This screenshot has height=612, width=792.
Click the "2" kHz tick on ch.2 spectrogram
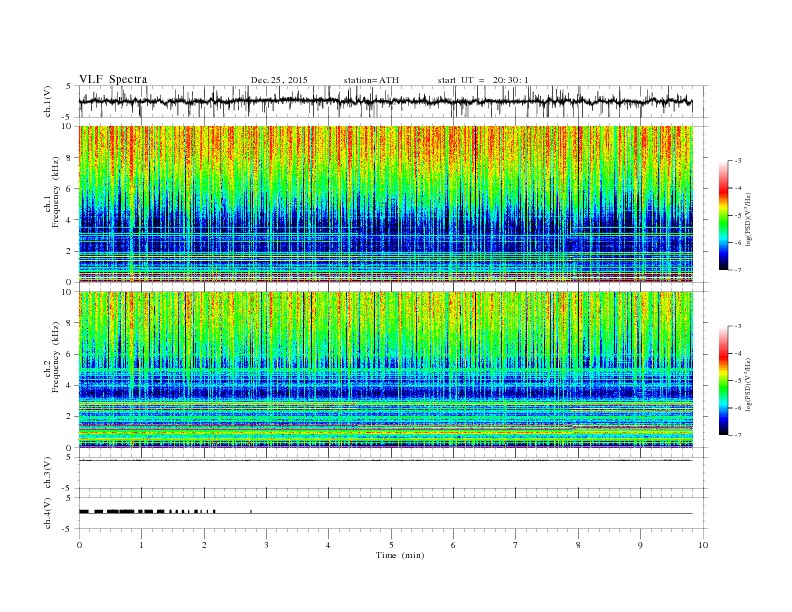70,417
